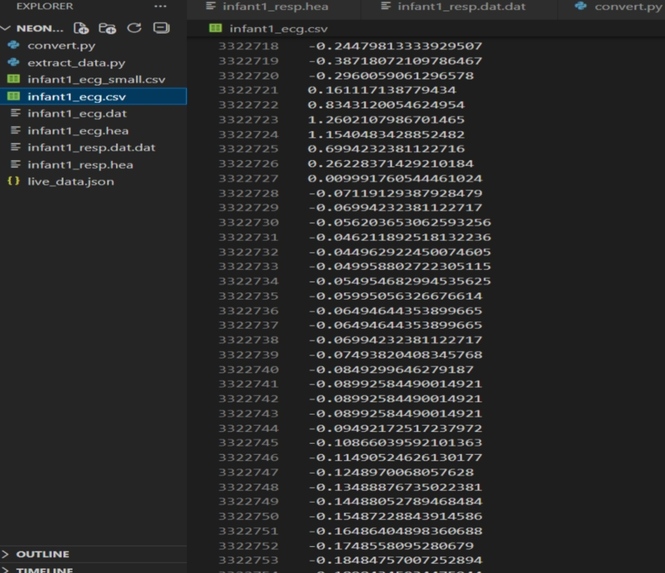Select infant1_ecg_small.csv file
Screen dimensions: 665x573
tap(96, 79)
